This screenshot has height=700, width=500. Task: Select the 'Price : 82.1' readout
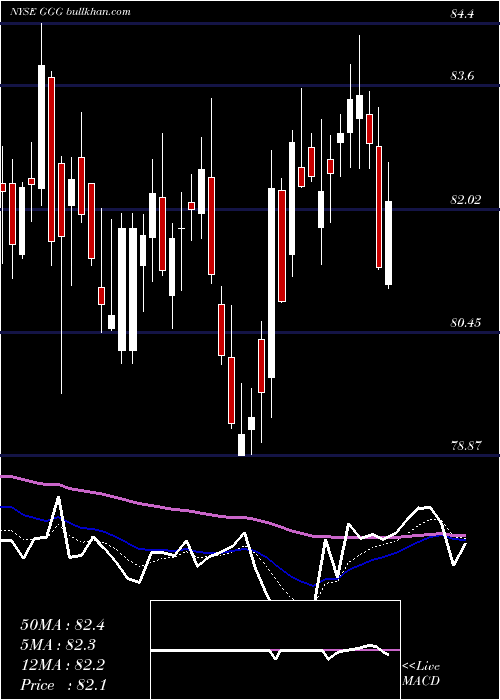click(62, 685)
